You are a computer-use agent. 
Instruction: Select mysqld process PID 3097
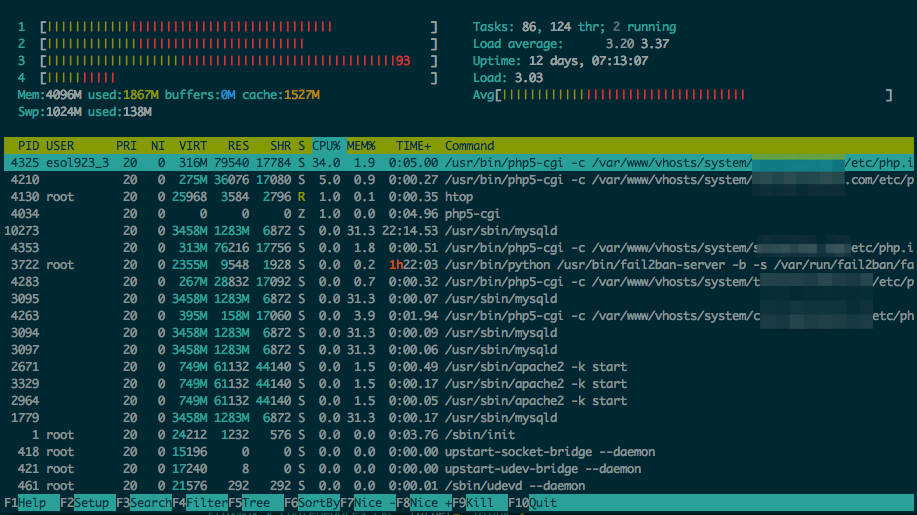(x=458, y=349)
